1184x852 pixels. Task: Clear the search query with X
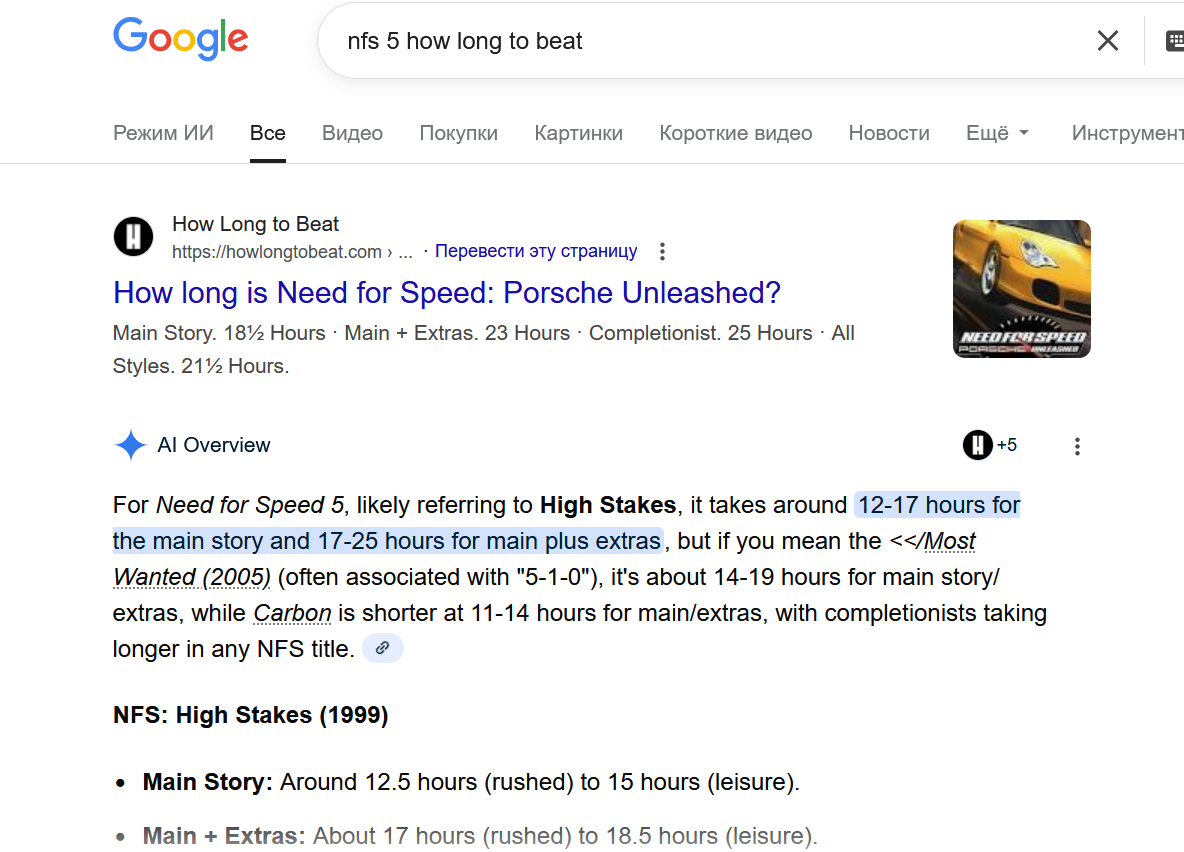(1107, 41)
